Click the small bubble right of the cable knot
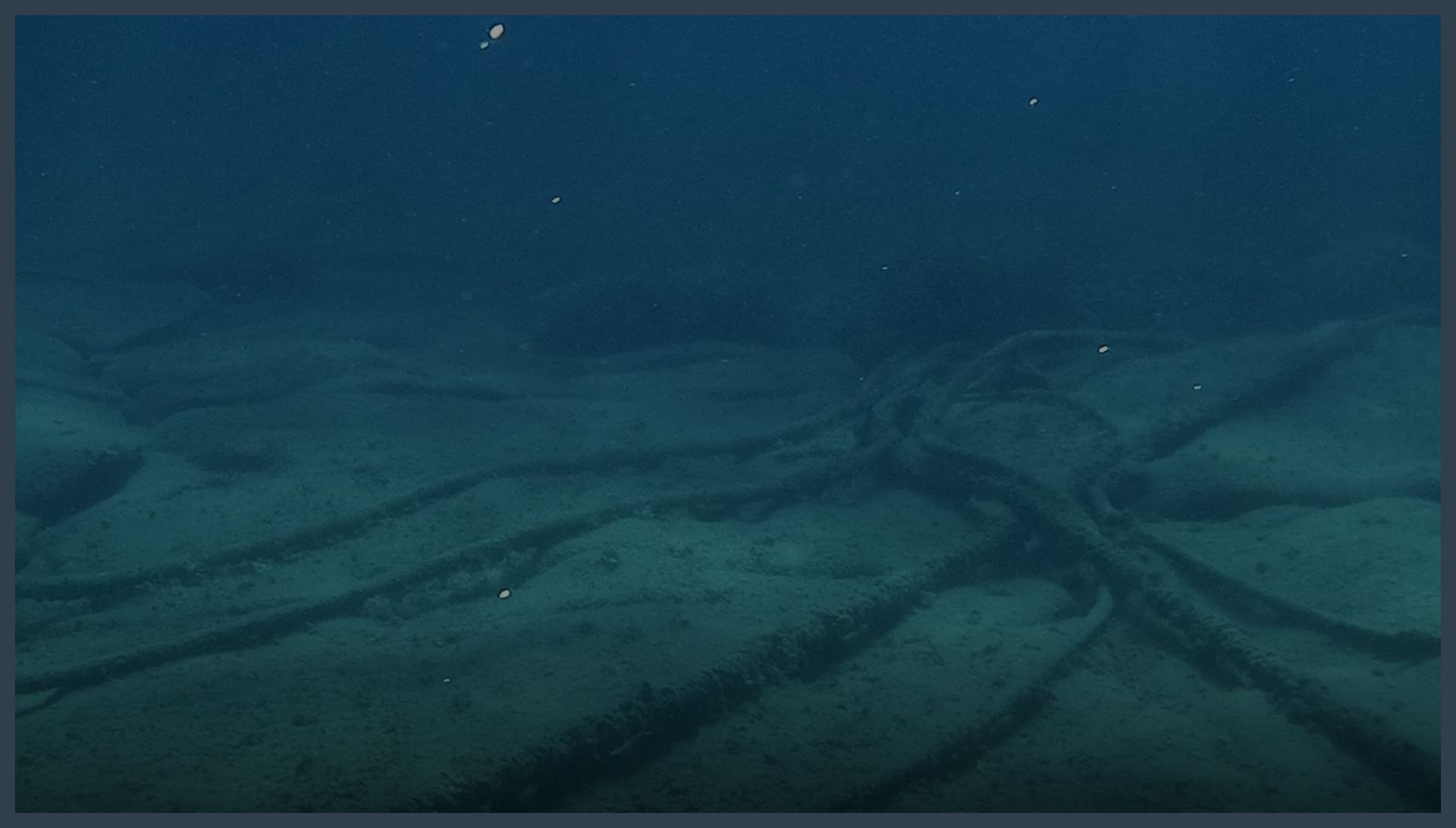 (1197, 387)
